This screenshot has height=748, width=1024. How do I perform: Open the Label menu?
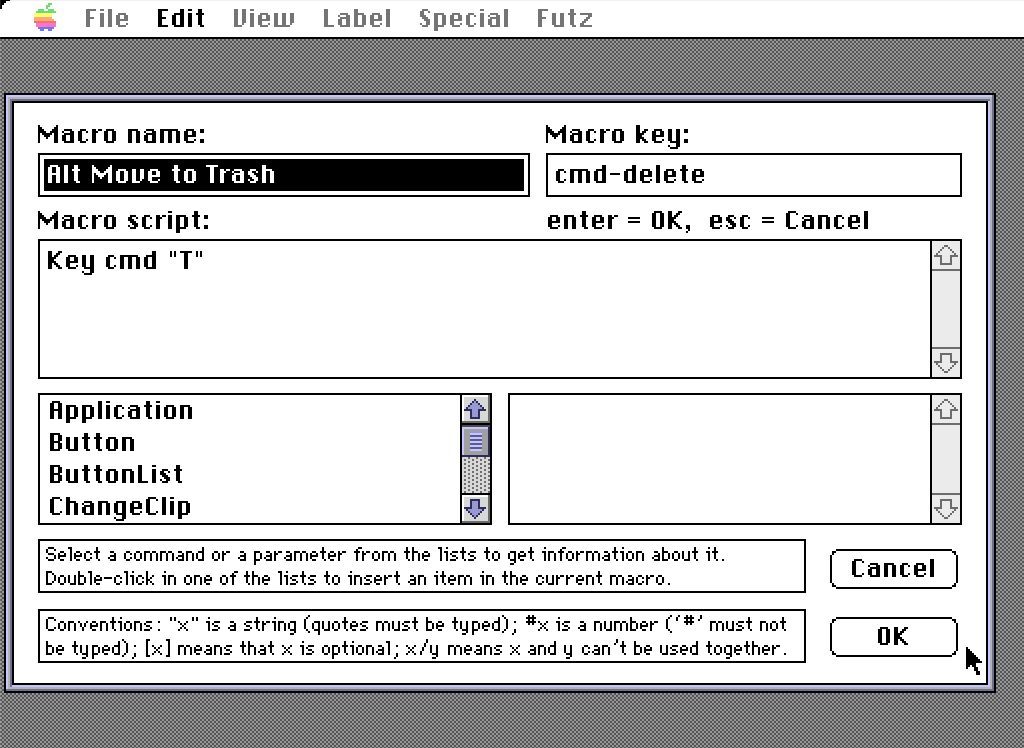(x=356, y=18)
